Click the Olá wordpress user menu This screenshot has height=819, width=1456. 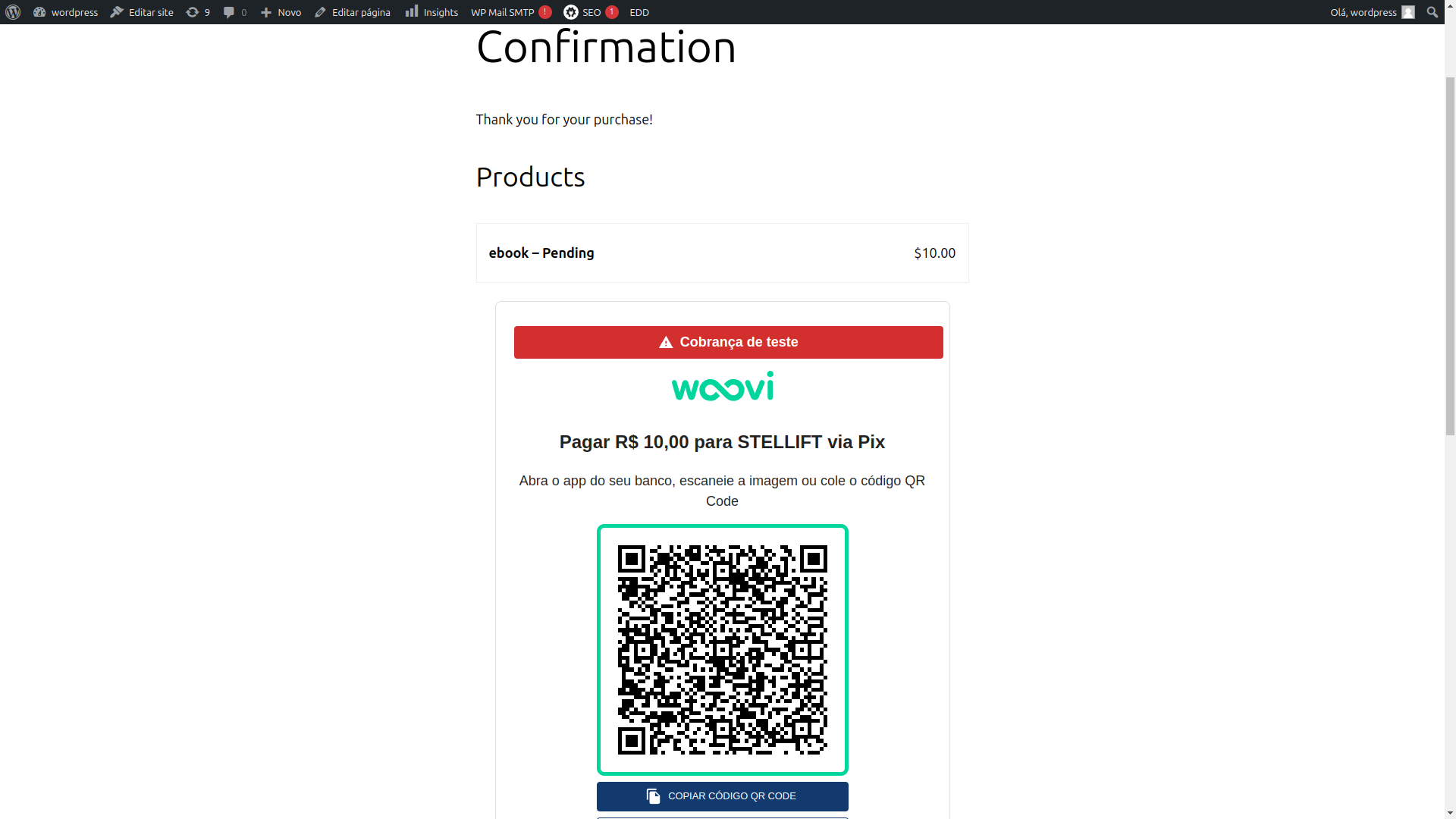pyautogui.click(x=1370, y=12)
